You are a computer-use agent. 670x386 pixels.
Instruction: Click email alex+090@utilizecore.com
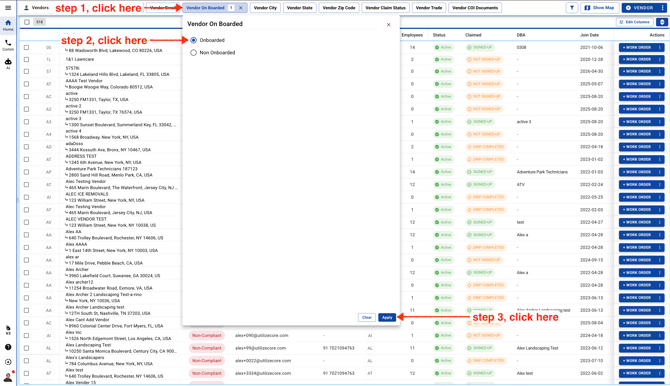coord(262,336)
